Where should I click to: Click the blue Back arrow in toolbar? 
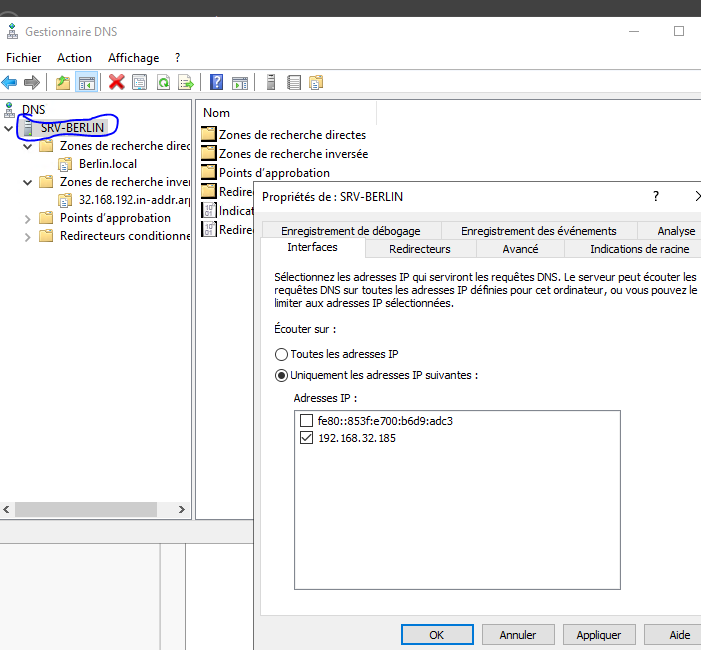pyautogui.click(x=10, y=82)
